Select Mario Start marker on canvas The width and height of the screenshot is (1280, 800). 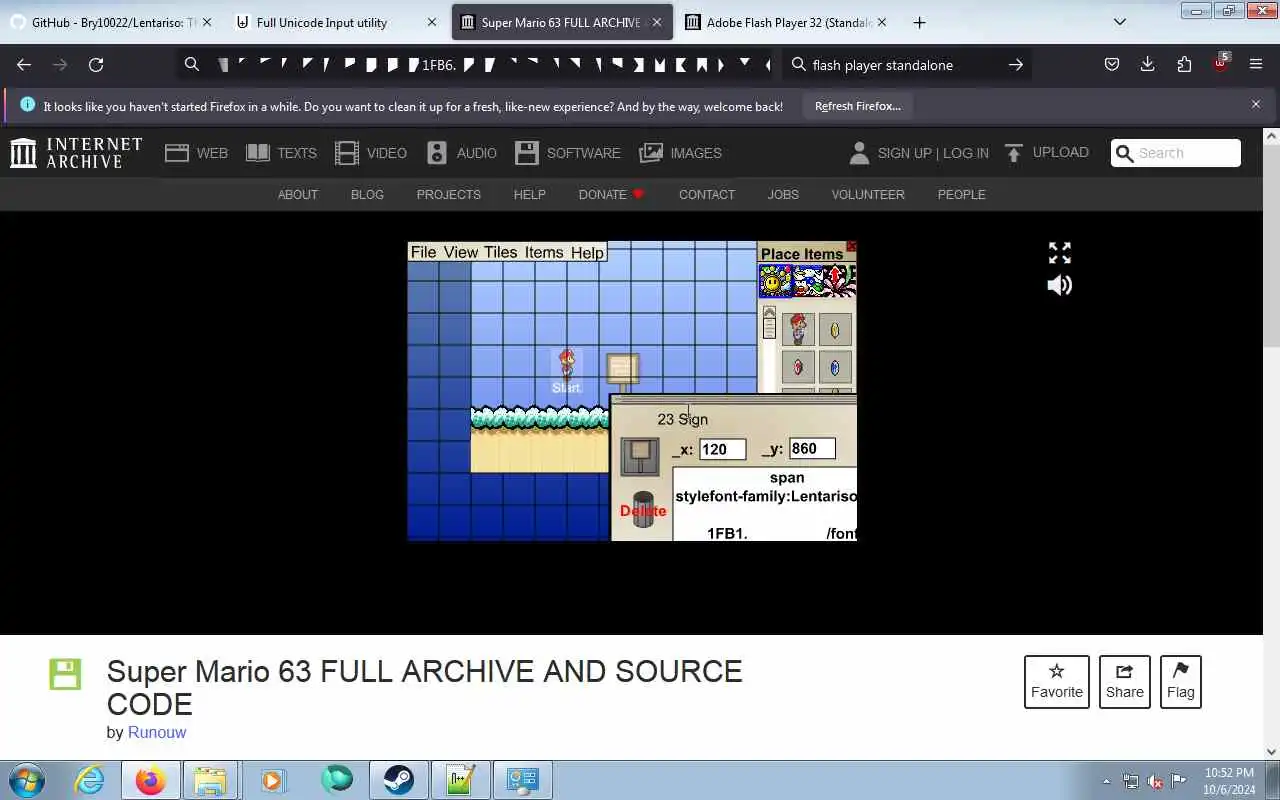[566, 371]
